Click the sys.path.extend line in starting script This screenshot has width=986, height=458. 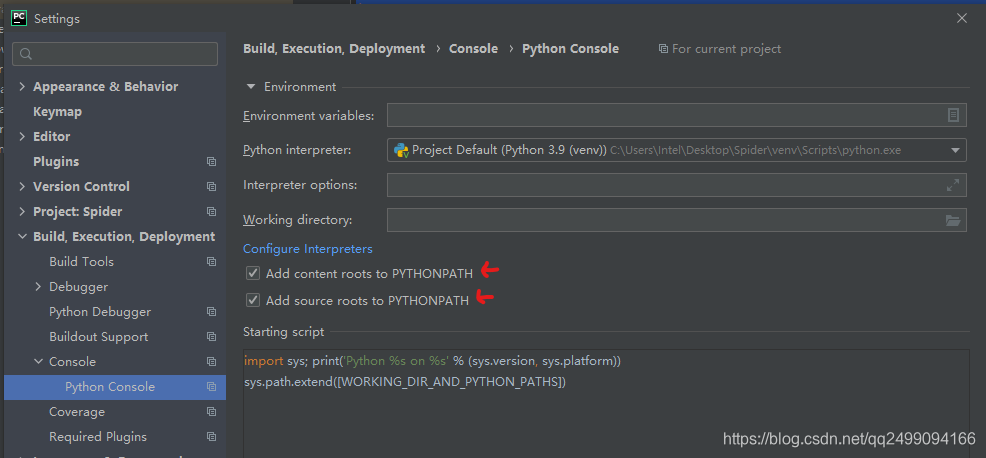[x=404, y=382]
